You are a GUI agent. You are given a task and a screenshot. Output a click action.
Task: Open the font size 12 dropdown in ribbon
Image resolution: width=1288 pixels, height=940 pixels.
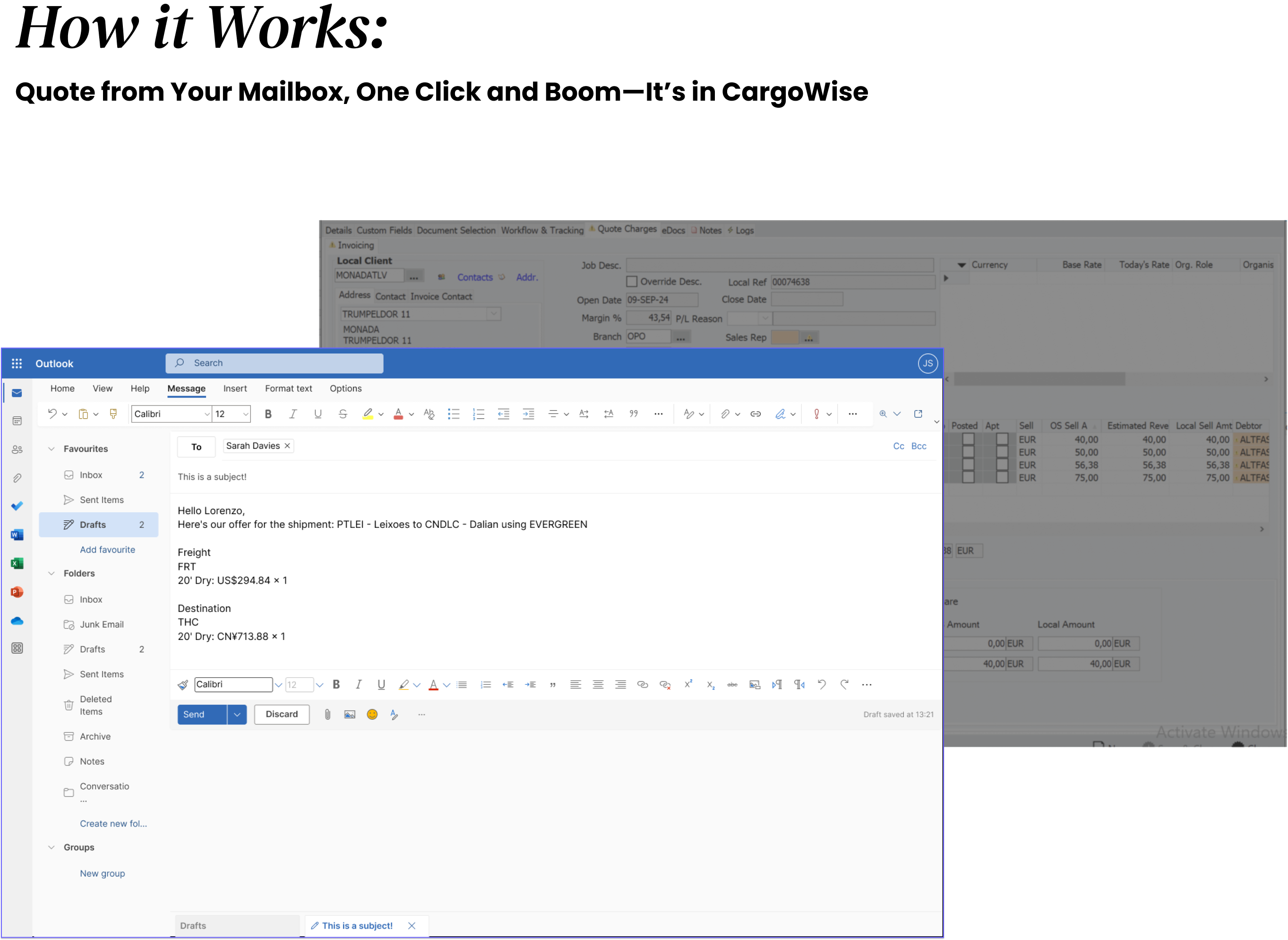(246, 414)
